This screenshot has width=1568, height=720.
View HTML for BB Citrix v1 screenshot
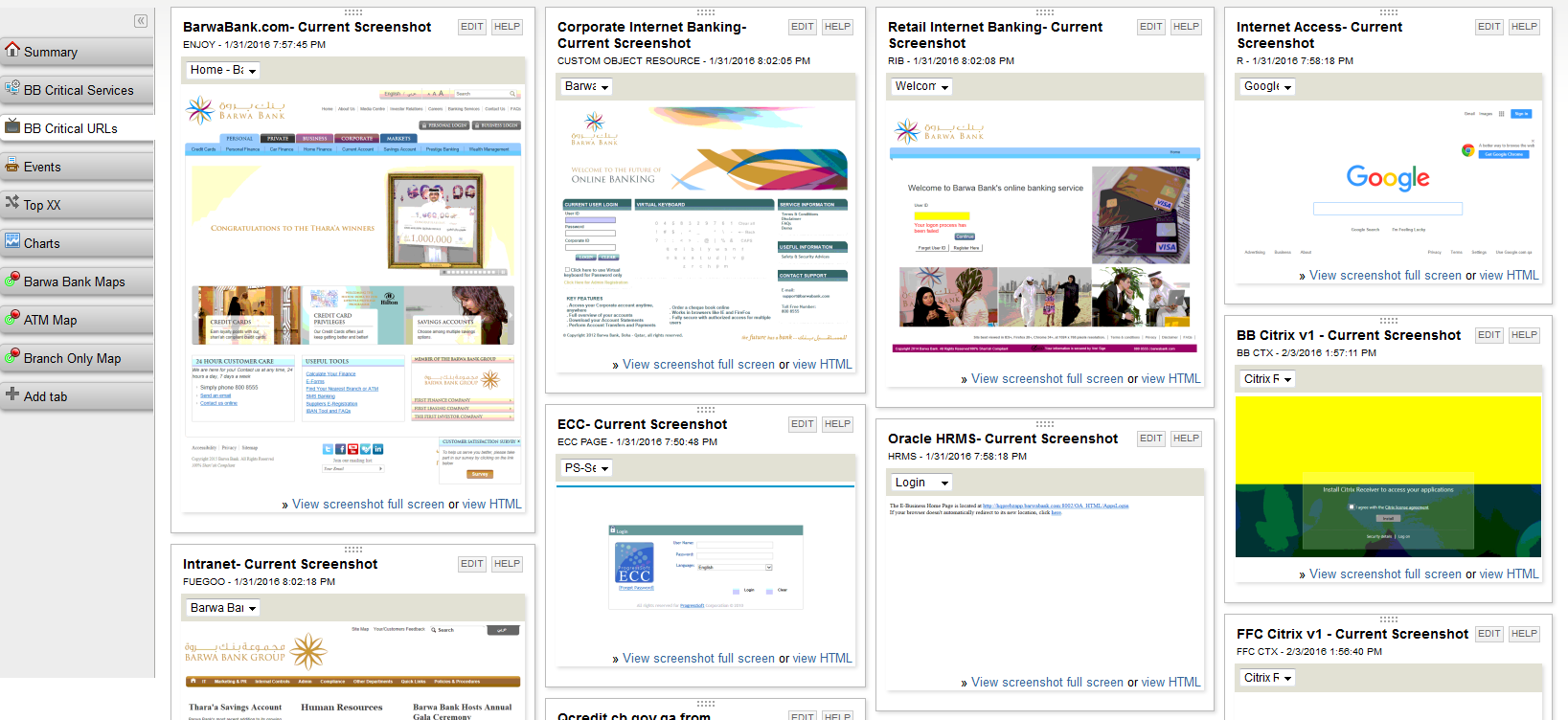pos(1509,574)
